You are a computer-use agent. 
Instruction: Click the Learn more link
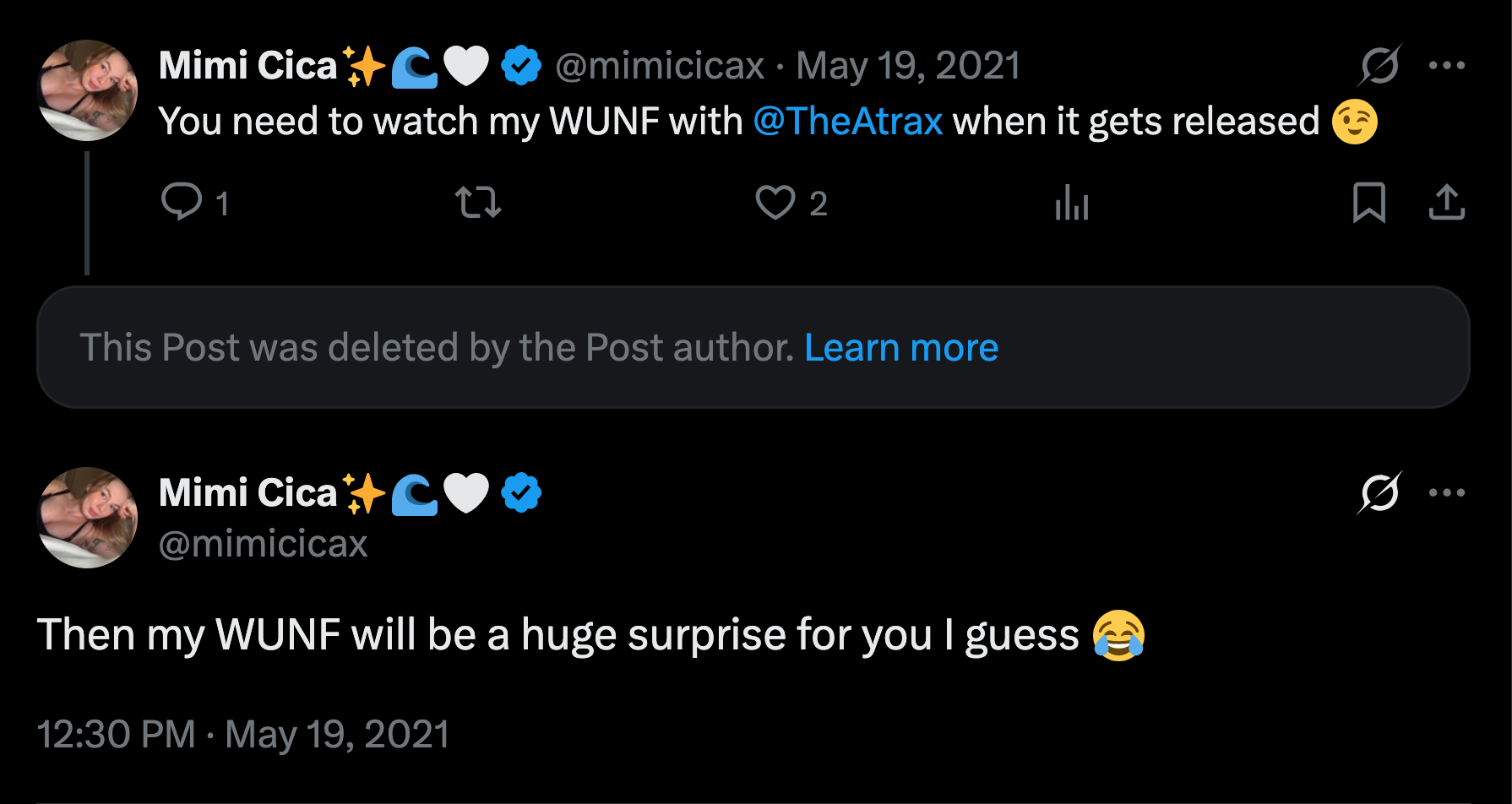(901, 348)
